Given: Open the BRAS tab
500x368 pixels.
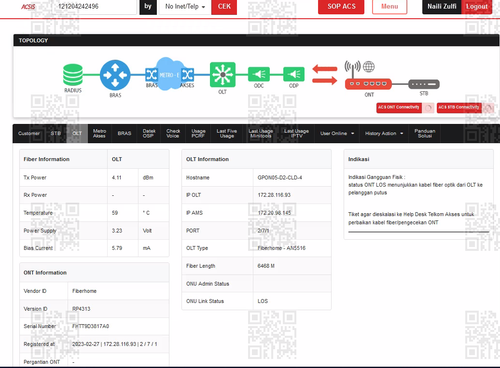Looking at the screenshot, I should pos(124,133).
